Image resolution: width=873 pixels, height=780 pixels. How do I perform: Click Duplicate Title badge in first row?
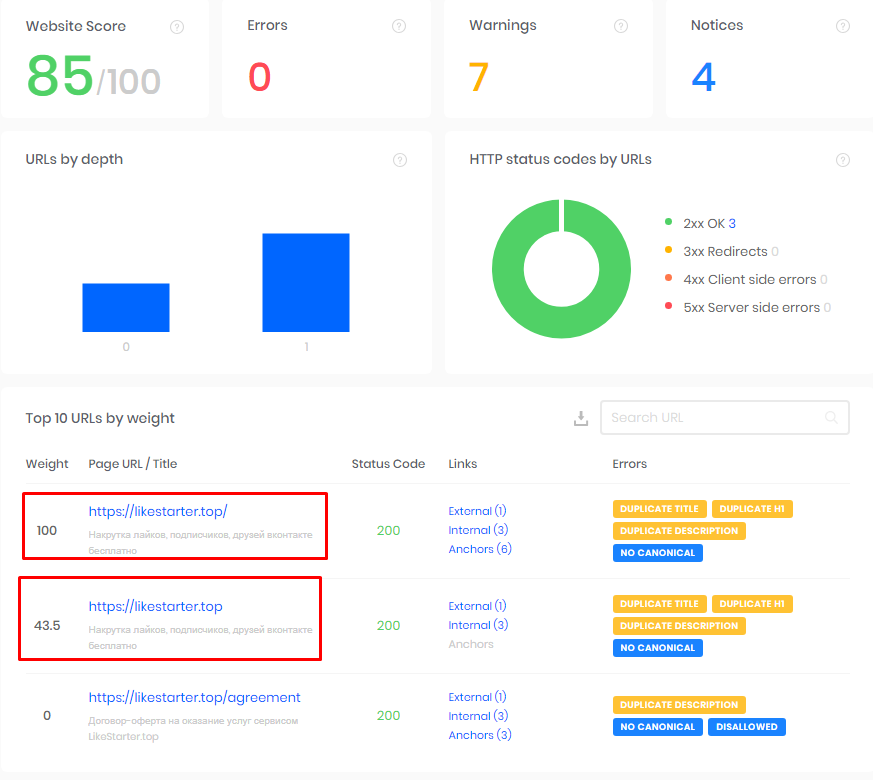click(659, 509)
